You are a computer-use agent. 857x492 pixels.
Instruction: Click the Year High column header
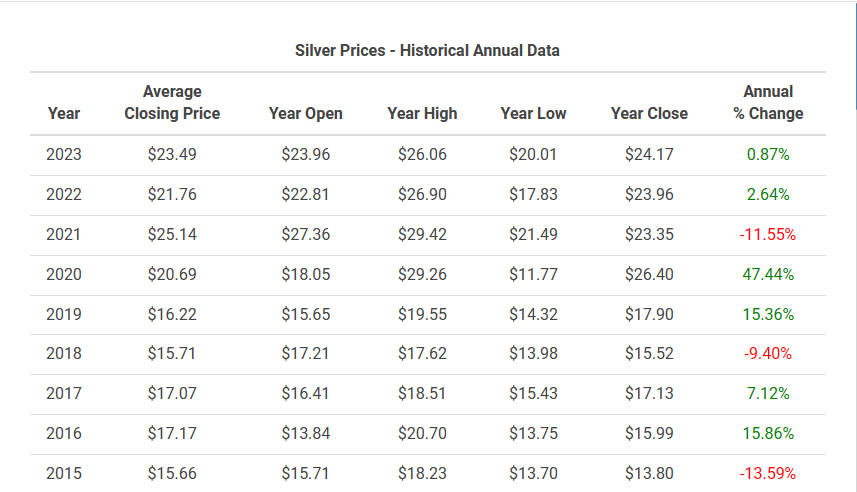coord(422,113)
